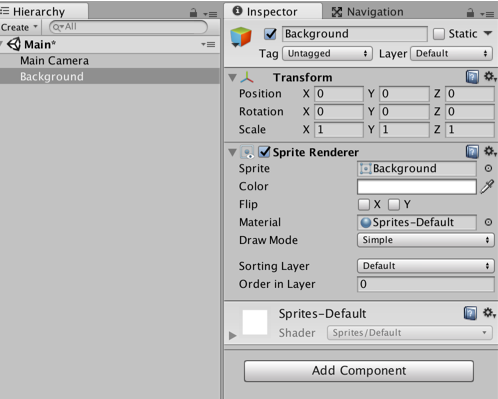Click the Material field Sprites-Default
This screenshot has width=498, height=399.
coord(417,222)
